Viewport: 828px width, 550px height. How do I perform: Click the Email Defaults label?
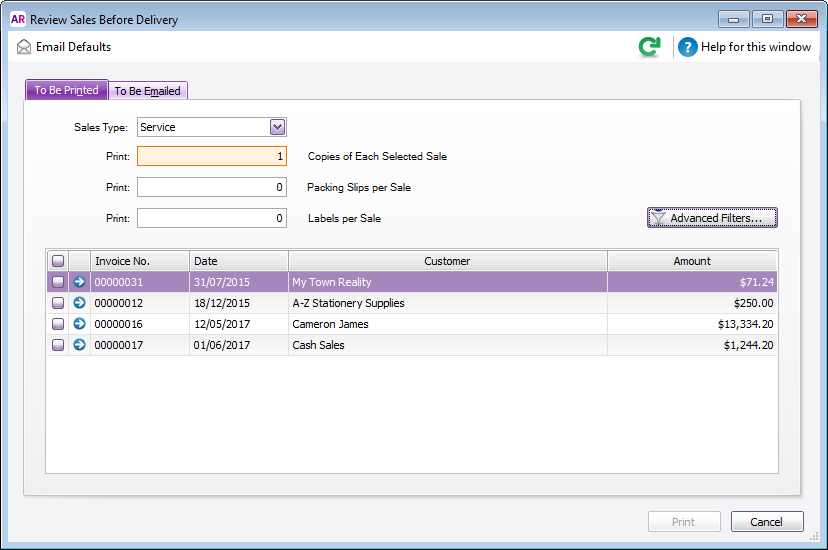click(73, 47)
